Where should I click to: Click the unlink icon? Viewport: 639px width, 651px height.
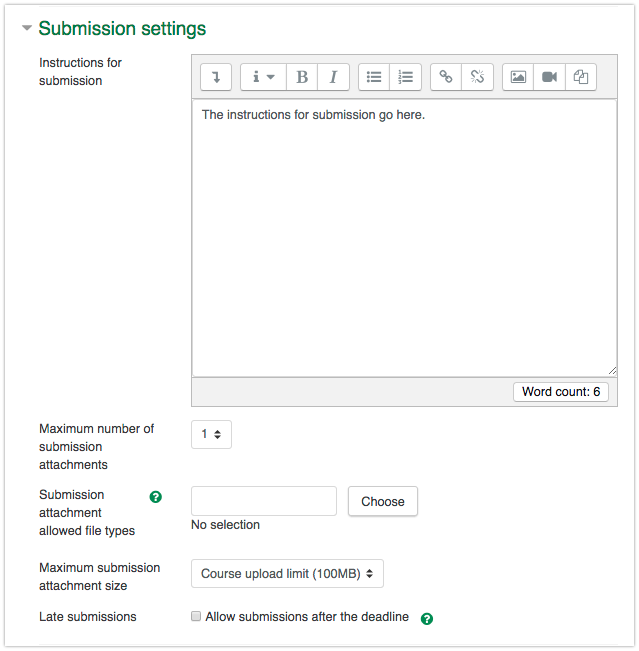pos(477,77)
